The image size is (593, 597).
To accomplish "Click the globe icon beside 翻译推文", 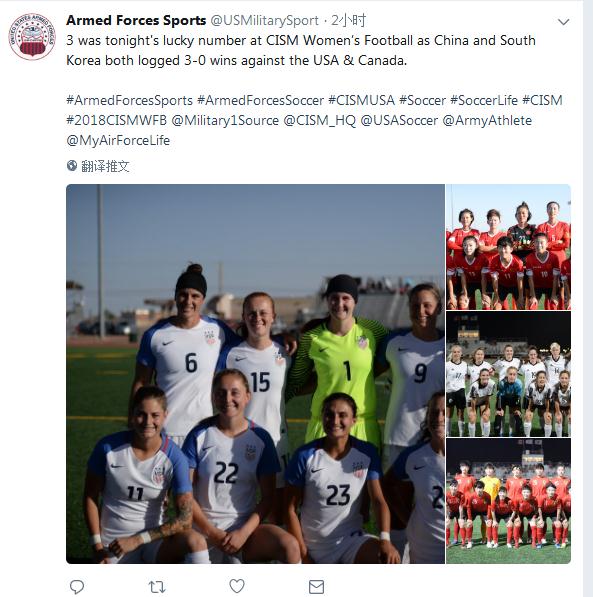I will [x=72, y=166].
